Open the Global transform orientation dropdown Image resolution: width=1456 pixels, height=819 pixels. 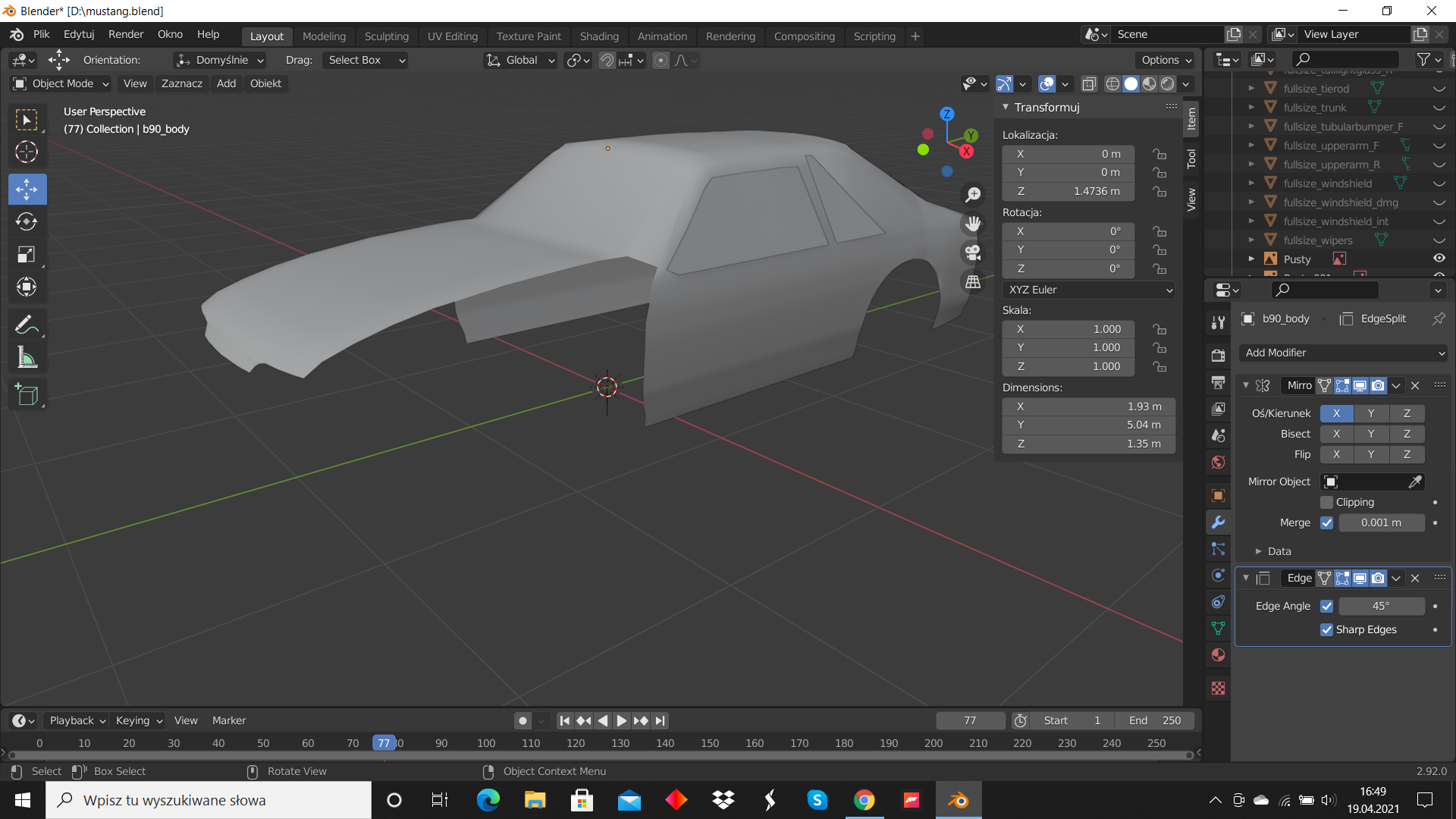520,60
